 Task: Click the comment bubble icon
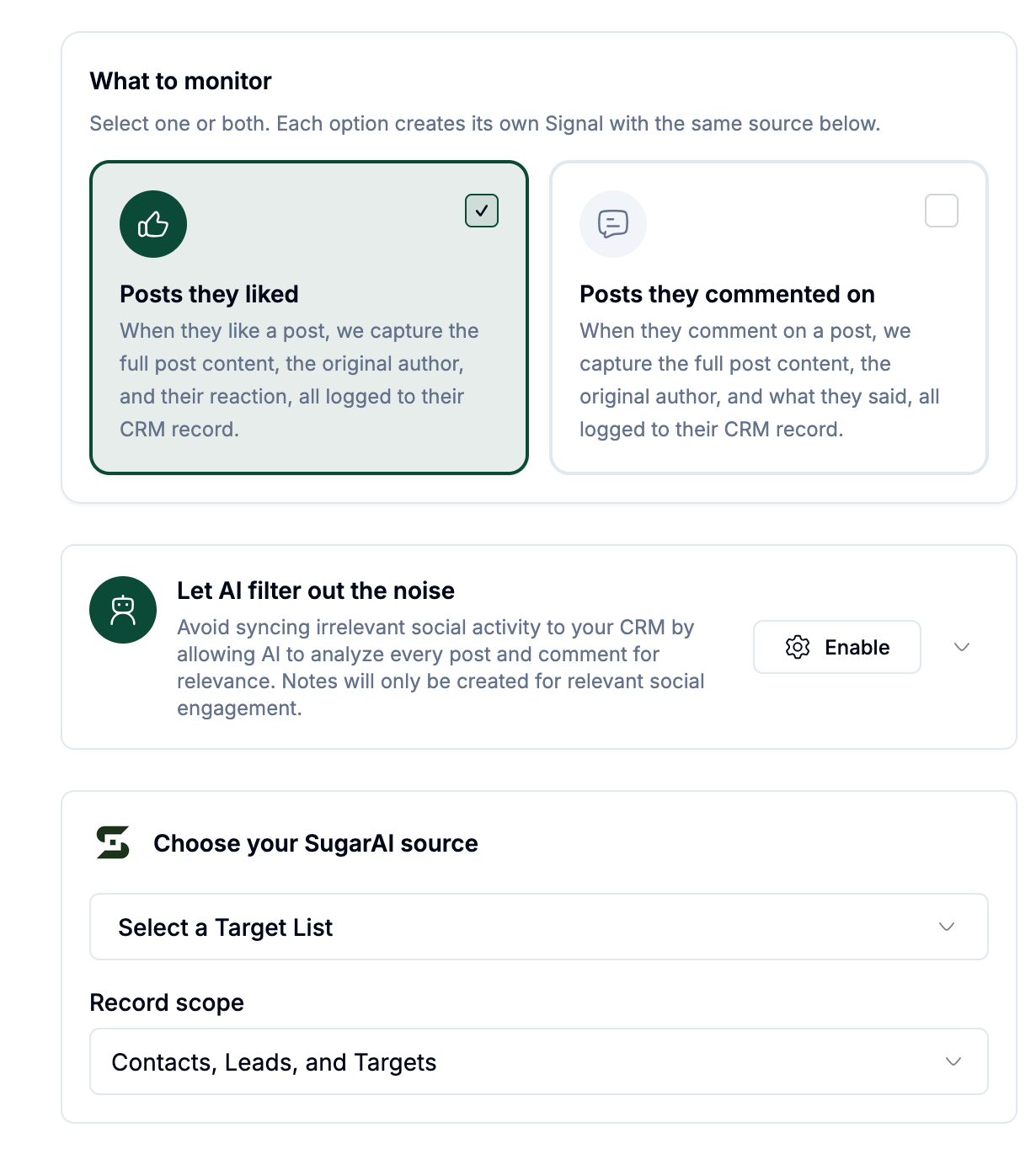613,224
